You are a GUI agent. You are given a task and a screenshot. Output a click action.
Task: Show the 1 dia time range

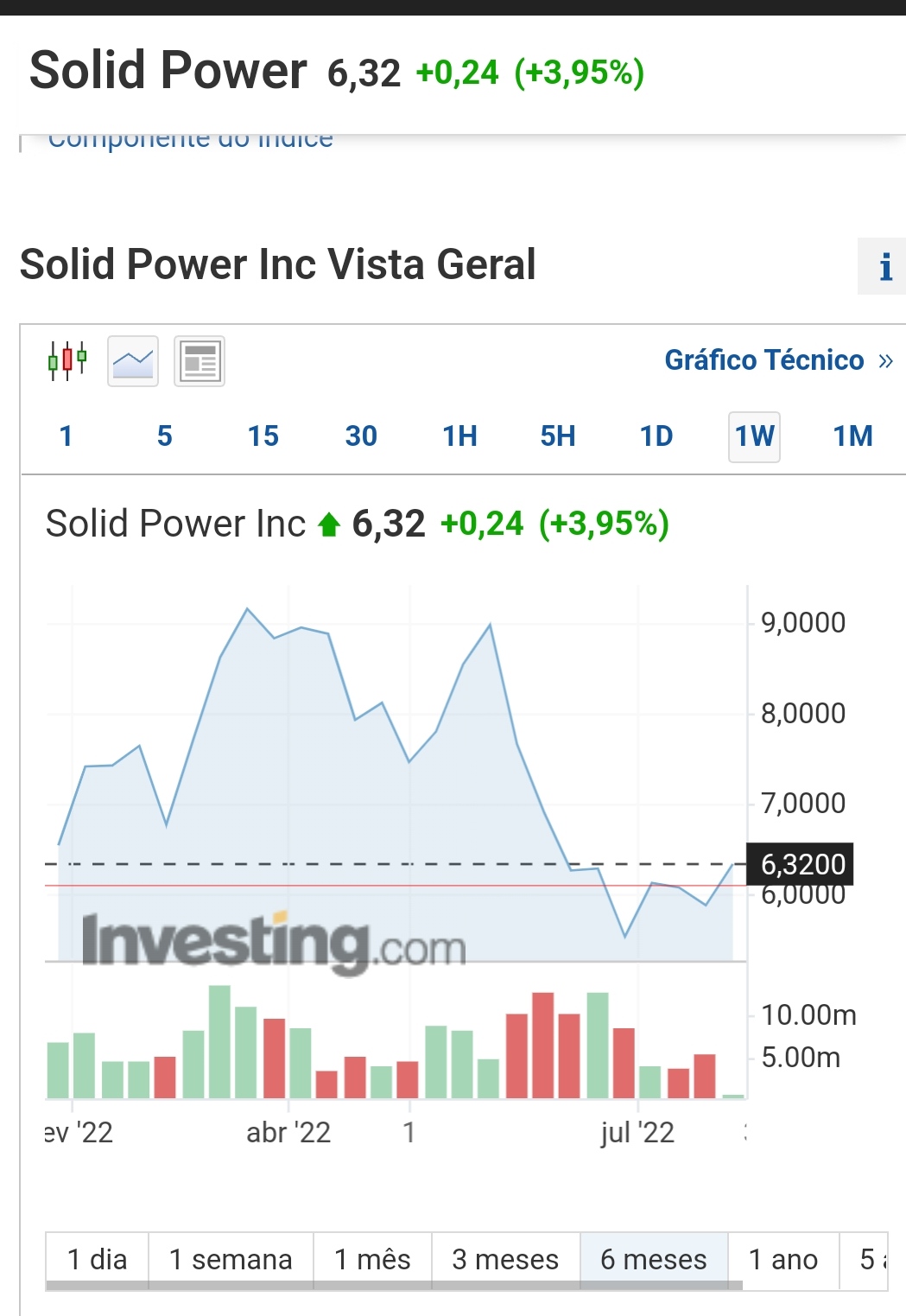pos(97,1259)
